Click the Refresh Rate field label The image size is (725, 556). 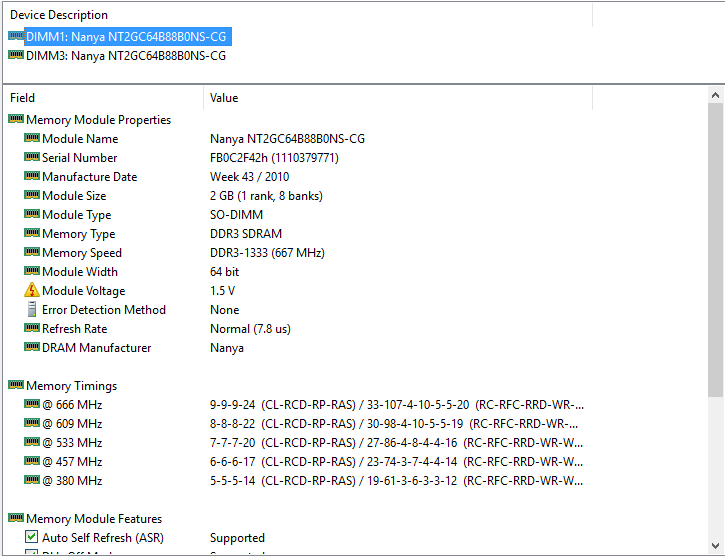(x=74, y=328)
